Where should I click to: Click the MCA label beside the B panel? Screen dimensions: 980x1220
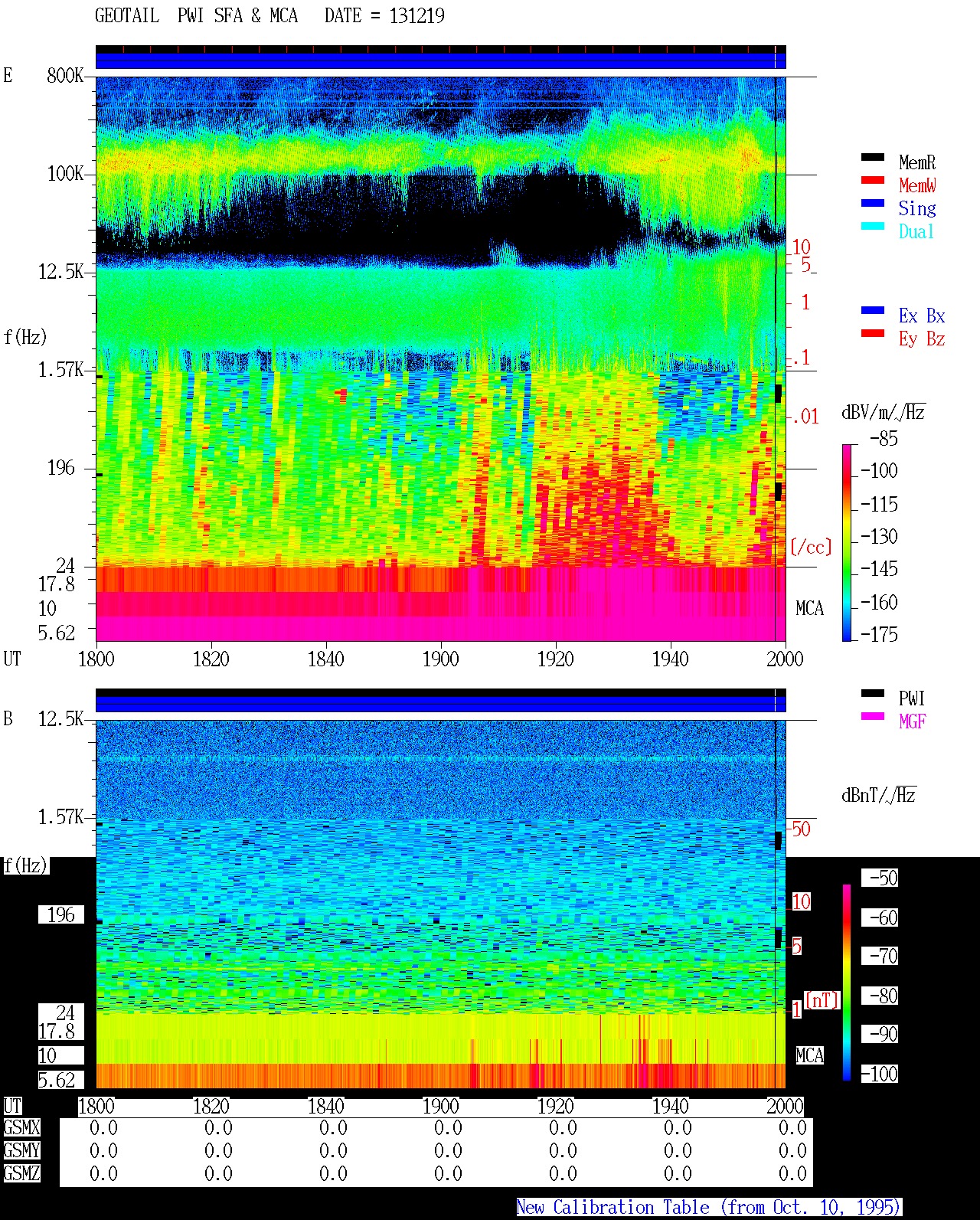[x=809, y=1056]
